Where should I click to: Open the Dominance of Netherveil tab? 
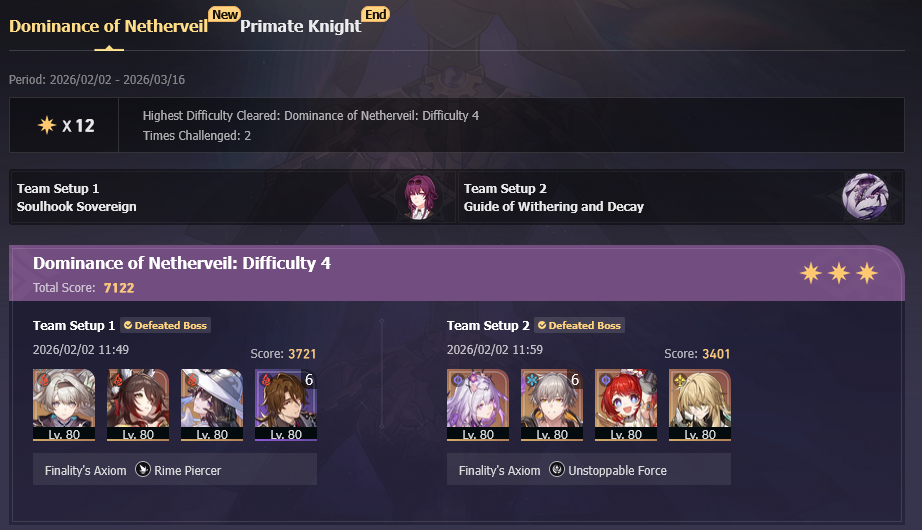point(108,26)
